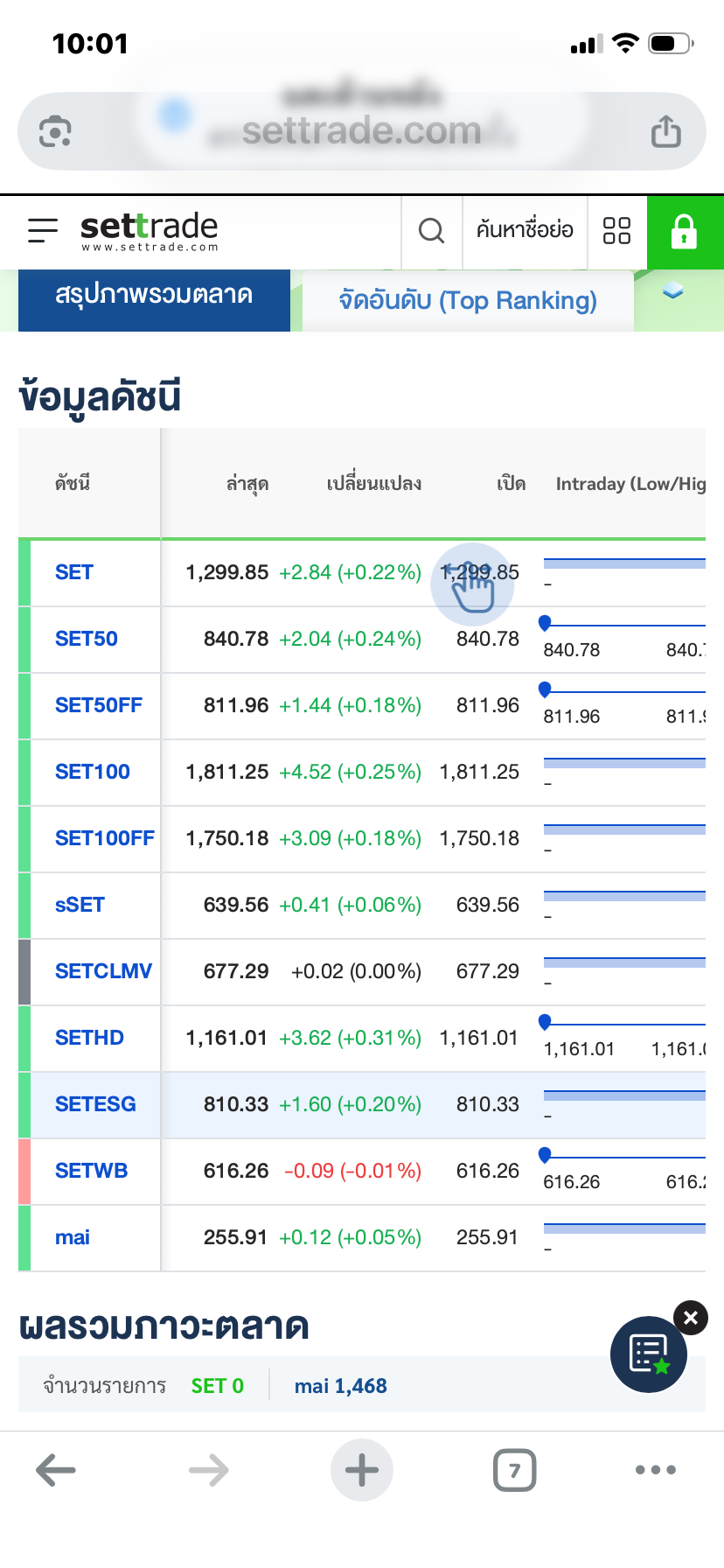Viewport: 724px width, 1568px height.
Task: Tap the magnifying glass search icon
Action: pos(431,231)
